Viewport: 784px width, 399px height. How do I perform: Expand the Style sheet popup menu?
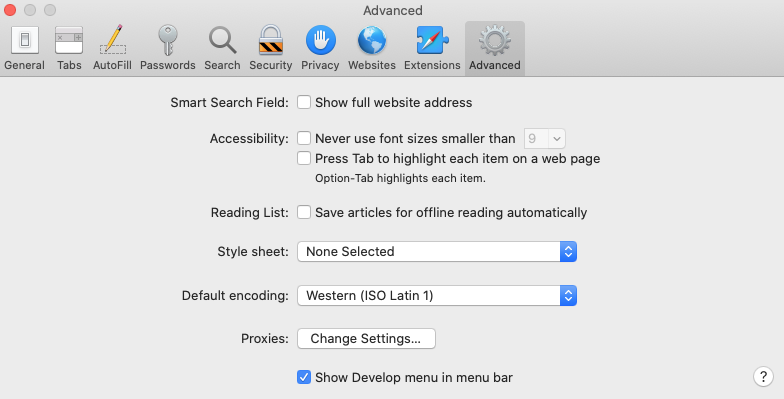[437, 252]
